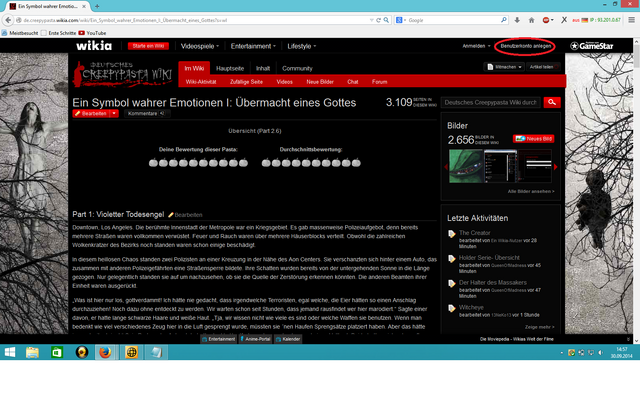Open the Kommentare button
640x405 pixels.
[x=147, y=113]
